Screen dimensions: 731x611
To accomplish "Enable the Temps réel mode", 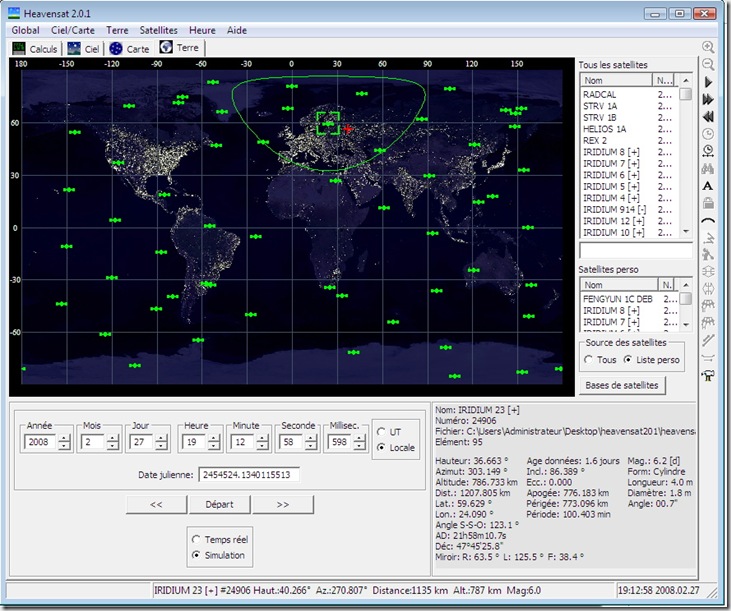I will pyautogui.click(x=196, y=539).
